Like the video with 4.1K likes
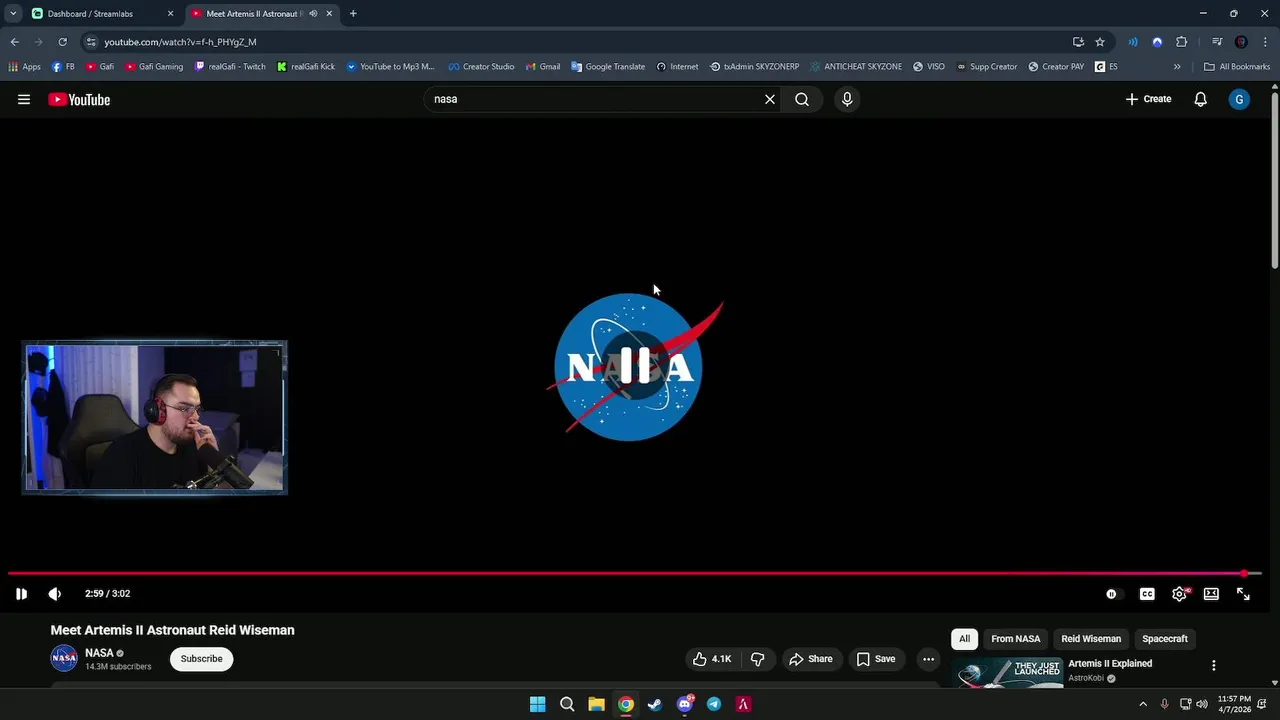The height and width of the screenshot is (720, 1280). coord(712,659)
